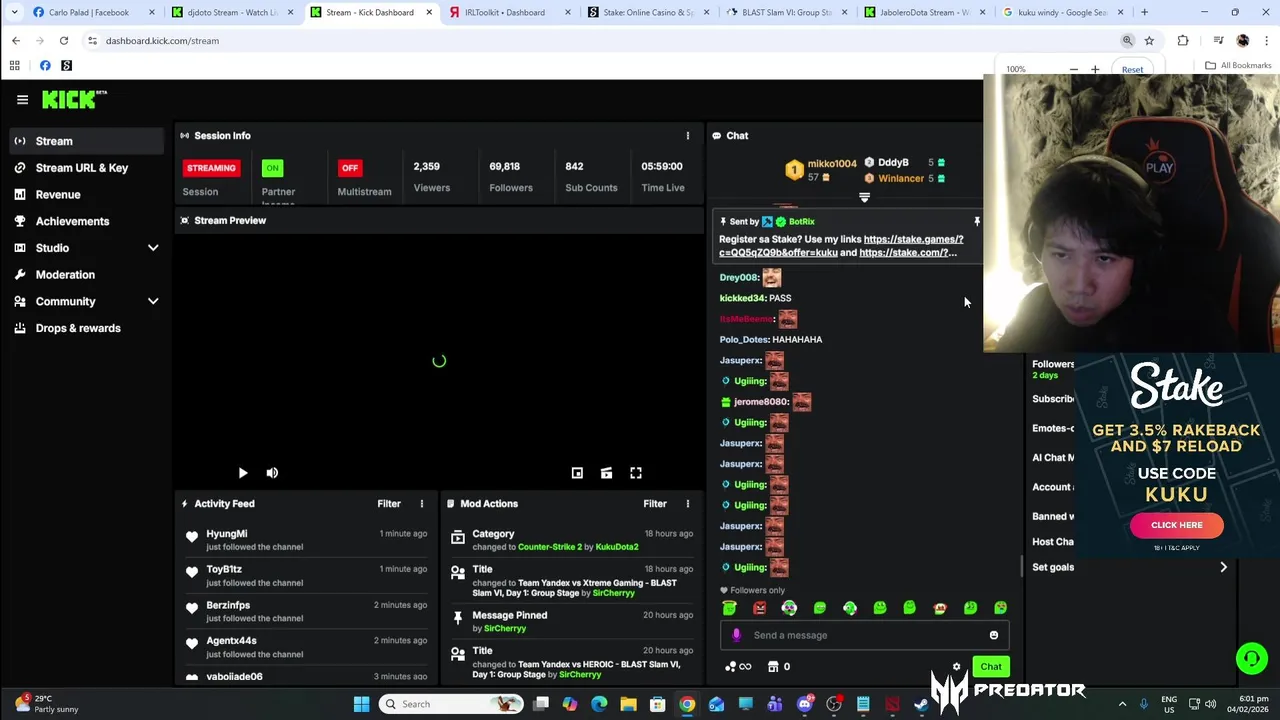Open chat settings gear
The image size is (1280, 720).
click(x=956, y=667)
